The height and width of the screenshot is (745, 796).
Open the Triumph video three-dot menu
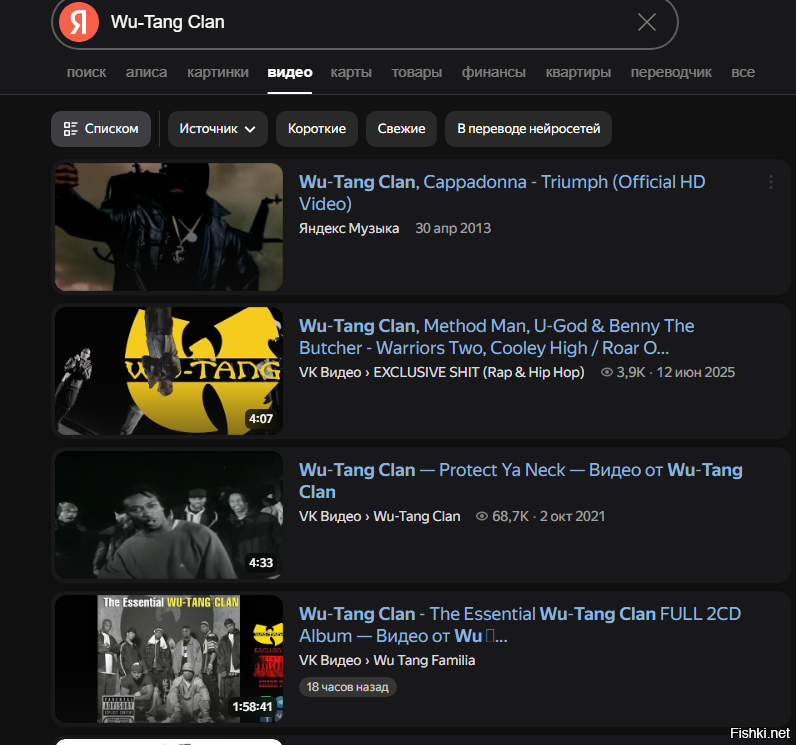771,182
